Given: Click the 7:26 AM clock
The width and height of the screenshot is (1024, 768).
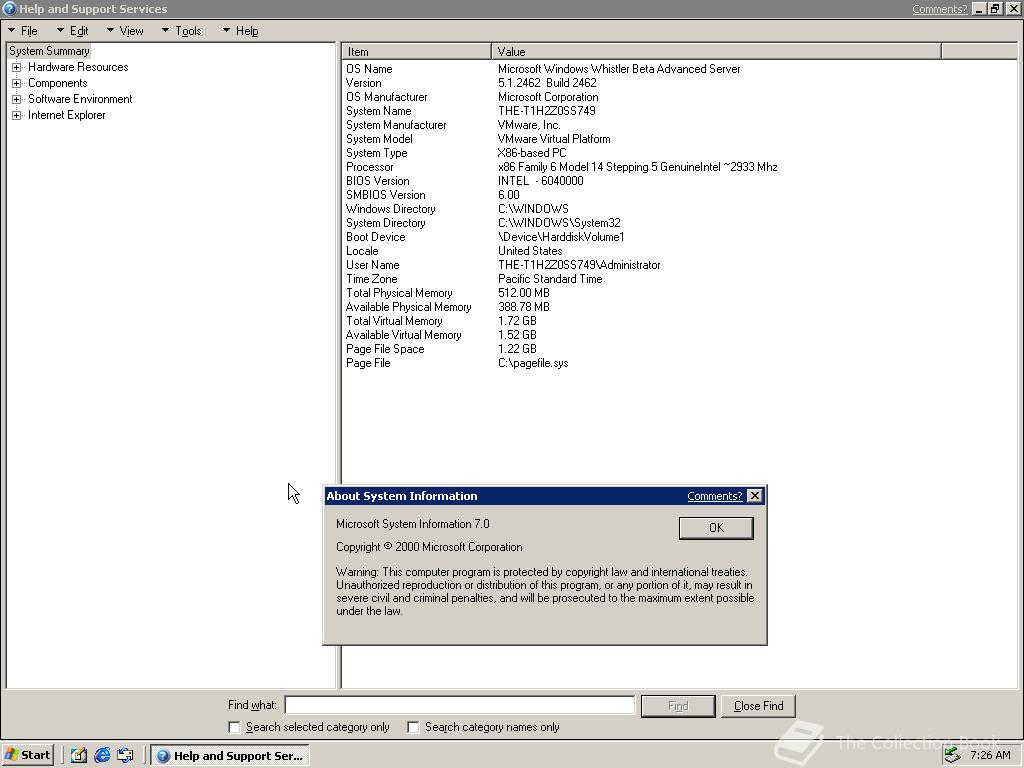Looking at the screenshot, I should tap(990, 755).
